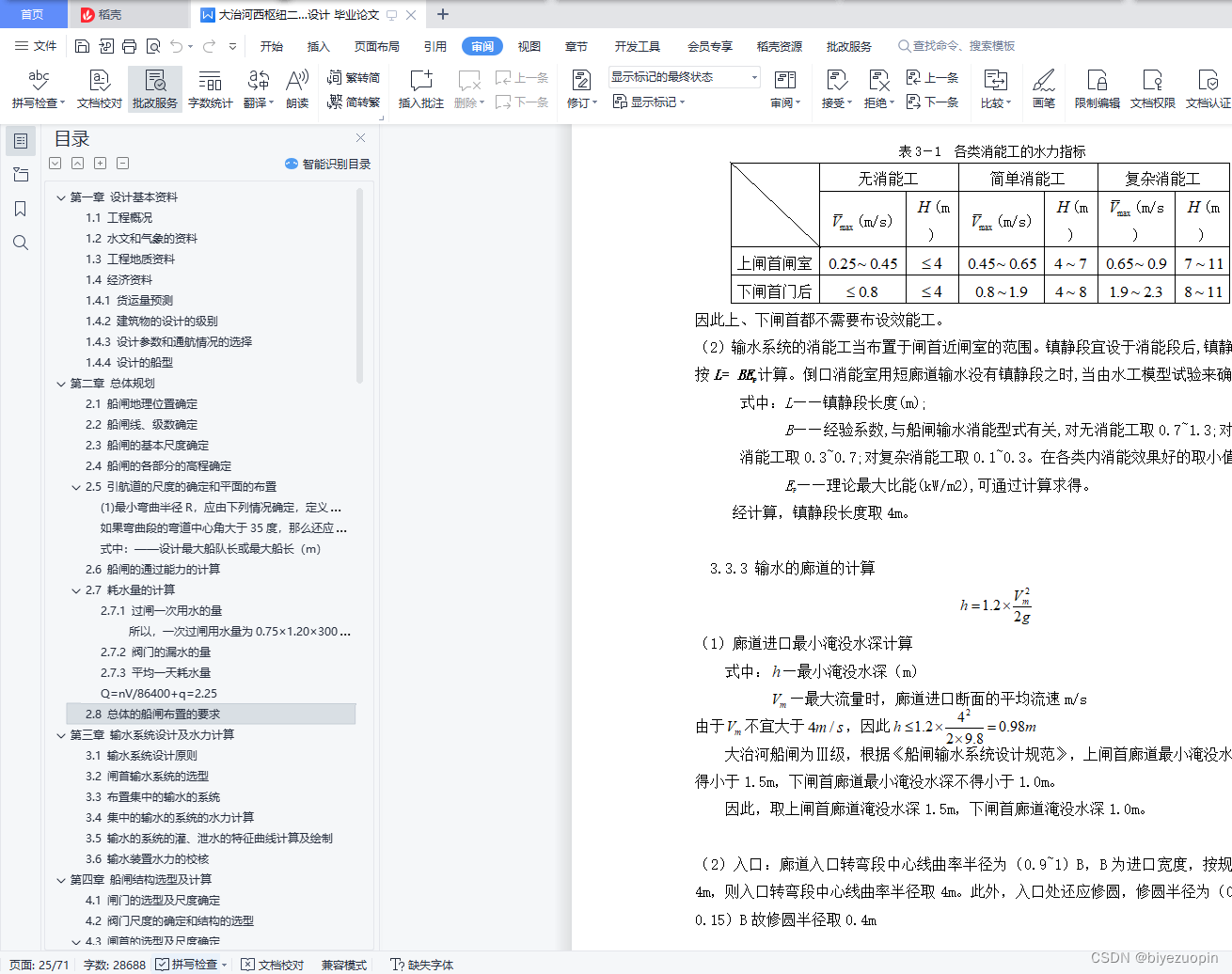Collapse 第二章 总体规划
The image size is (1232, 974).
pyautogui.click(x=61, y=384)
